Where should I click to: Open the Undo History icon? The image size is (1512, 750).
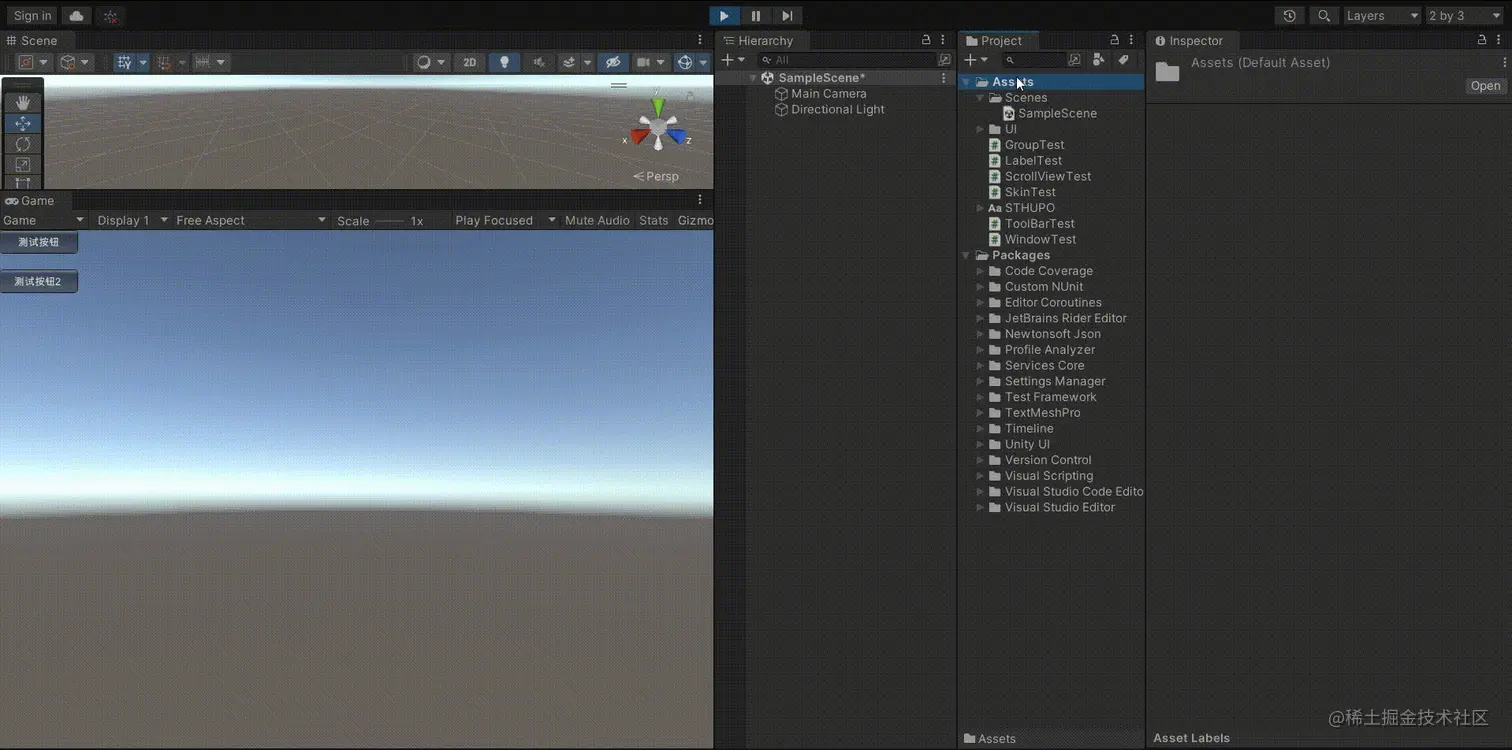pyautogui.click(x=1289, y=16)
